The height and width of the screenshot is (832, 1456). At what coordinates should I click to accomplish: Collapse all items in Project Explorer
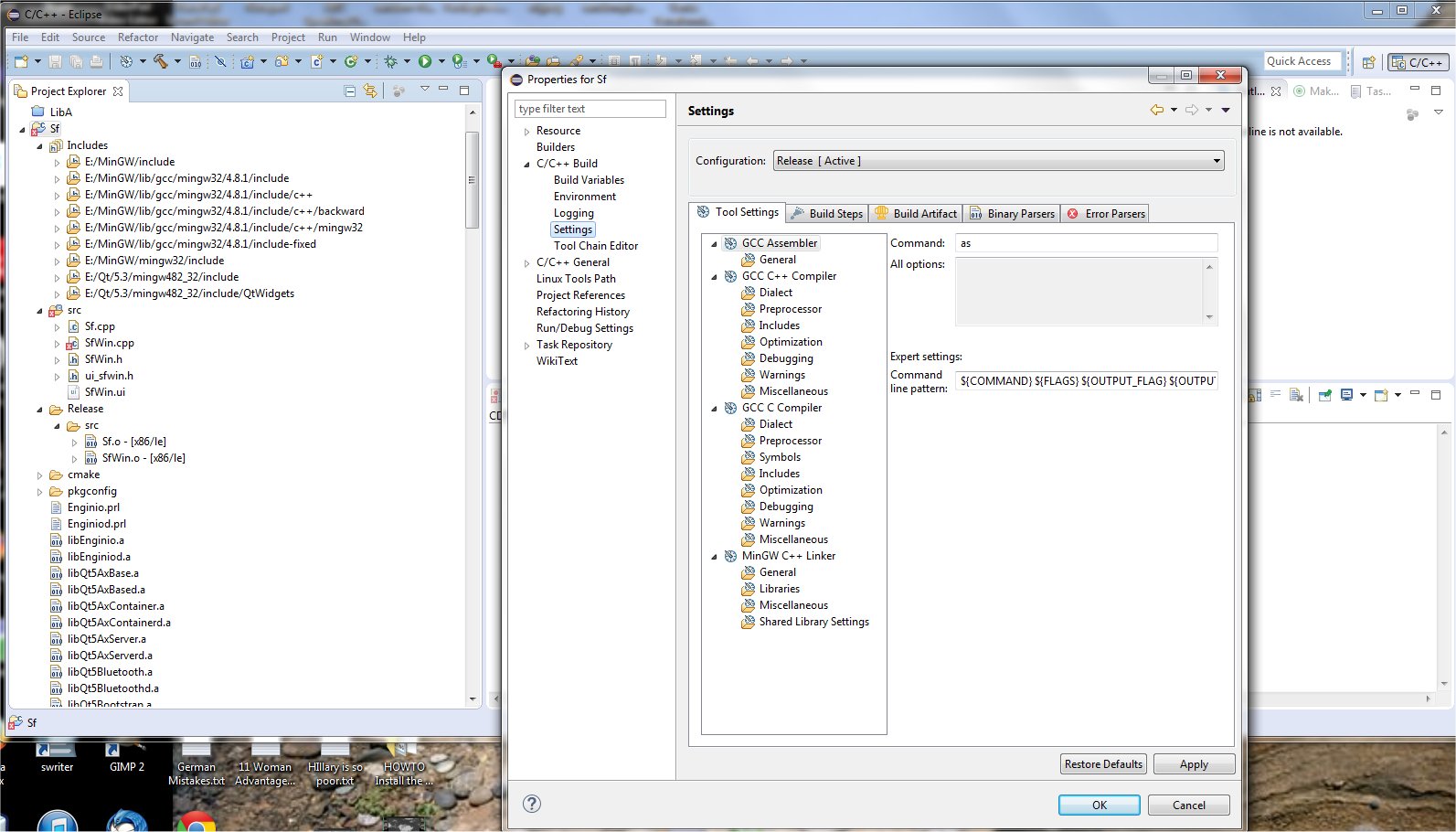point(350,91)
